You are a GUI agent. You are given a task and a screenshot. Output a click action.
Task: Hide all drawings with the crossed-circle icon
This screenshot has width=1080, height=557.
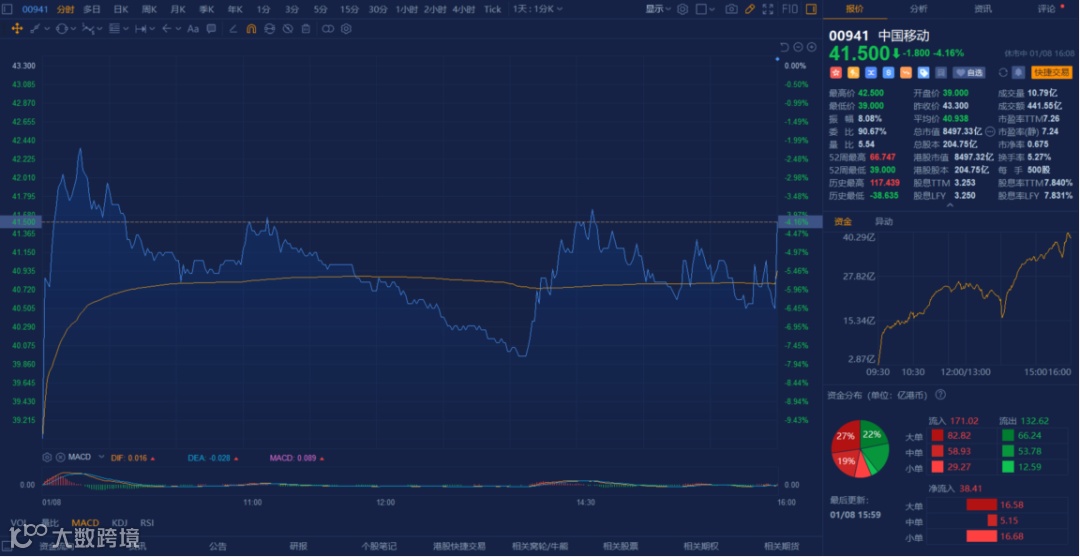point(288,29)
